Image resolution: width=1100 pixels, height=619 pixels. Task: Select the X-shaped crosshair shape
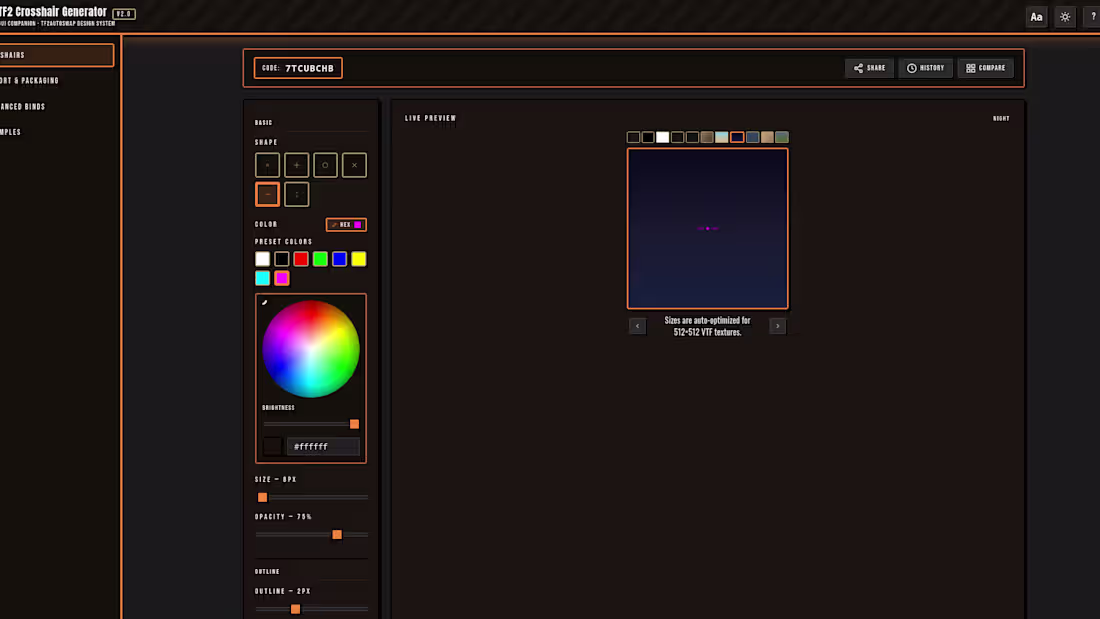coord(354,165)
